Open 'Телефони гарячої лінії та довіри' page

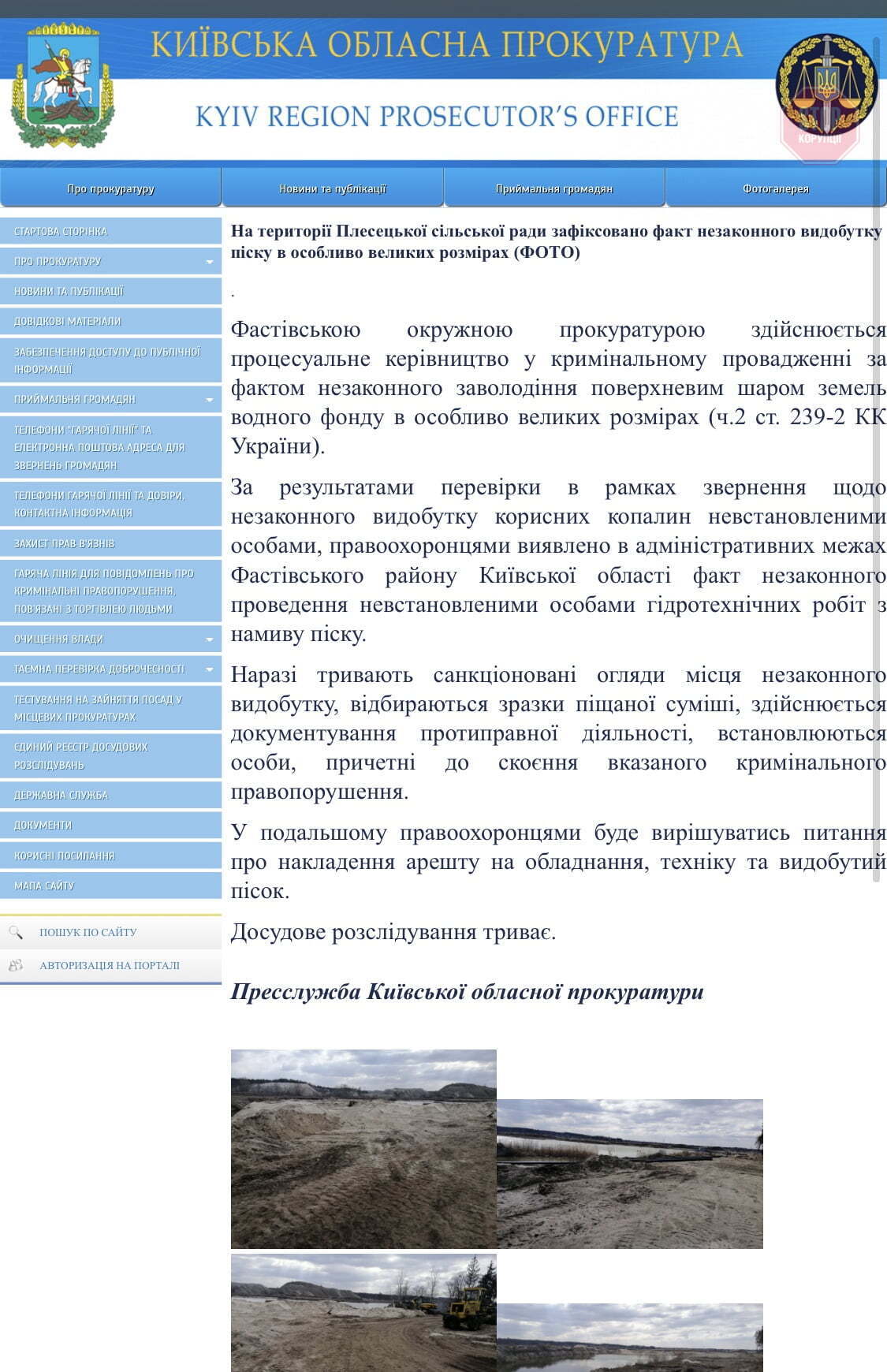tap(110, 504)
